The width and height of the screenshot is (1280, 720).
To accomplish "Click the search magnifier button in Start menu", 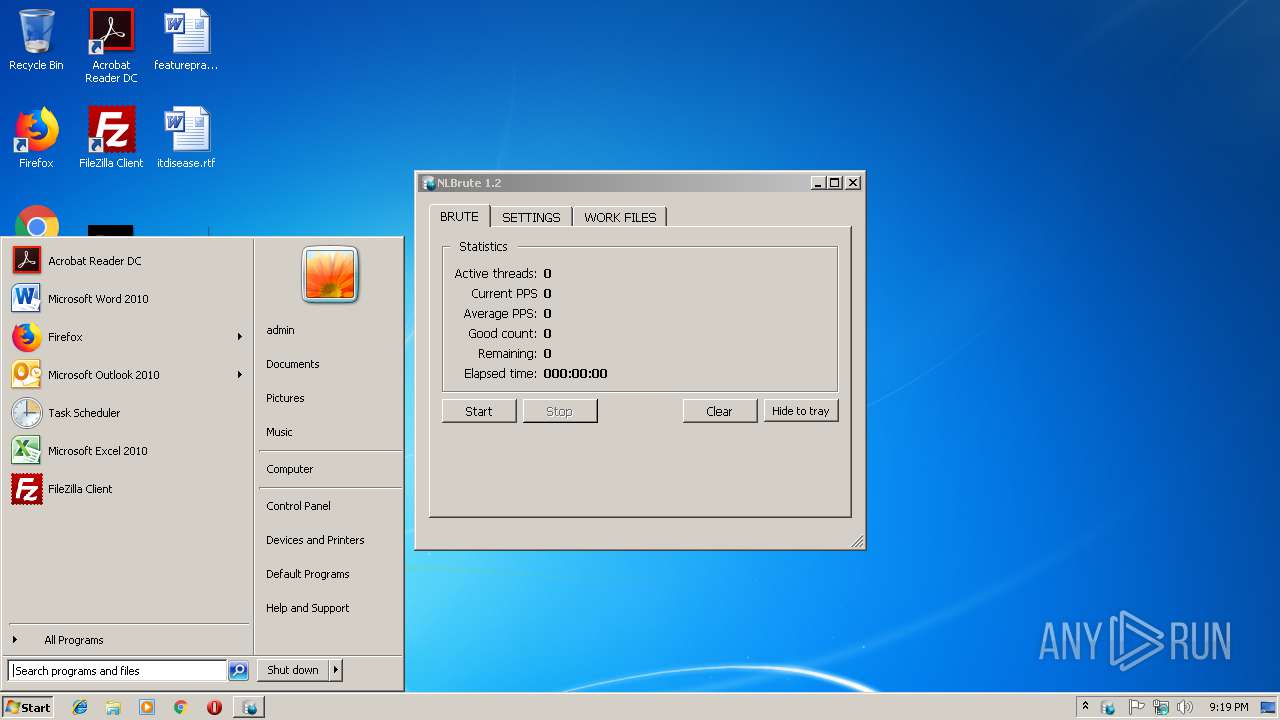I will pos(238,671).
